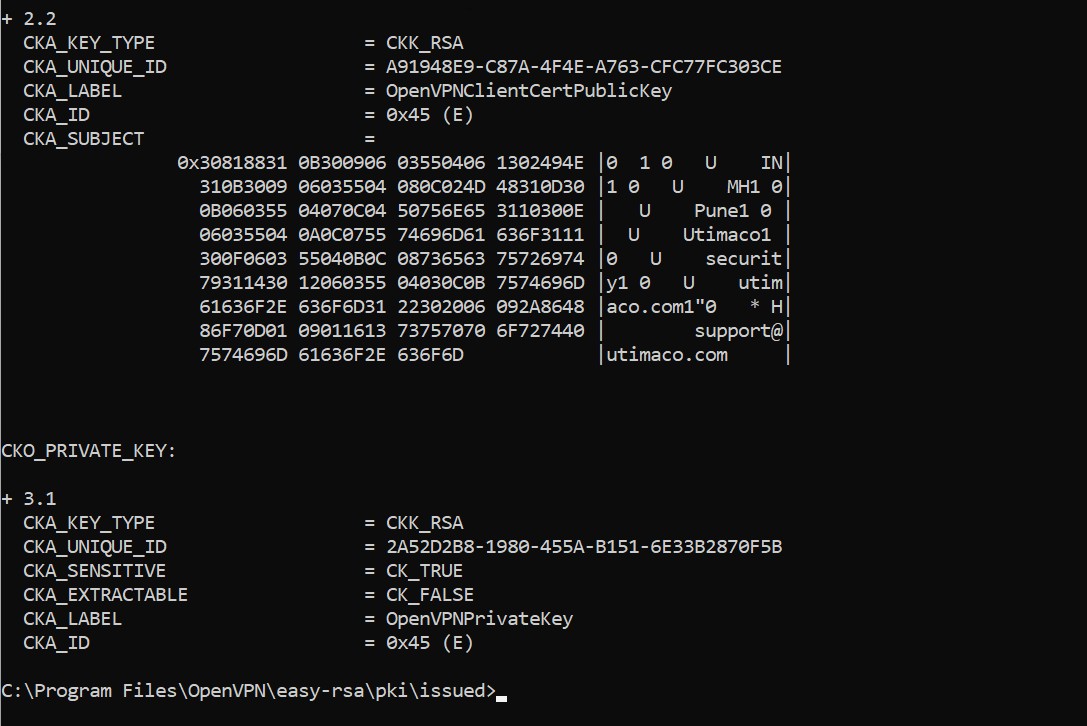Click the blinking cursor at the command prompt

pos(501,698)
